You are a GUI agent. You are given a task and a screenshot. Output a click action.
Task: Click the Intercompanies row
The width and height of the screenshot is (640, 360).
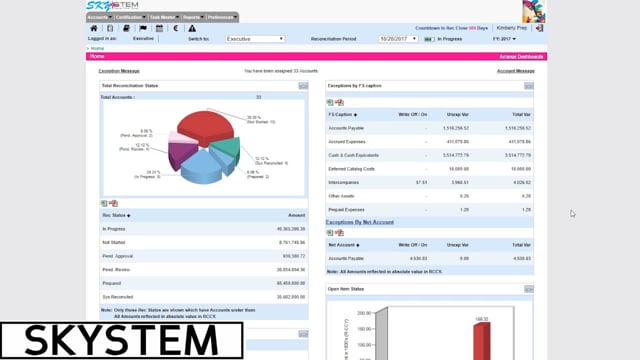click(x=429, y=182)
